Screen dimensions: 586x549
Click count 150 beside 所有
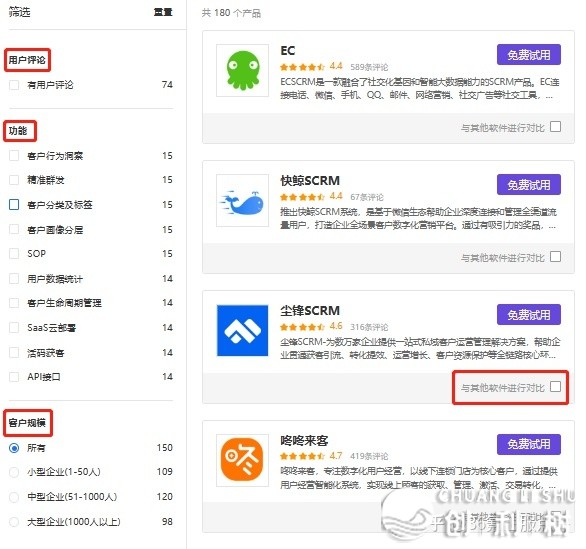coord(165,448)
